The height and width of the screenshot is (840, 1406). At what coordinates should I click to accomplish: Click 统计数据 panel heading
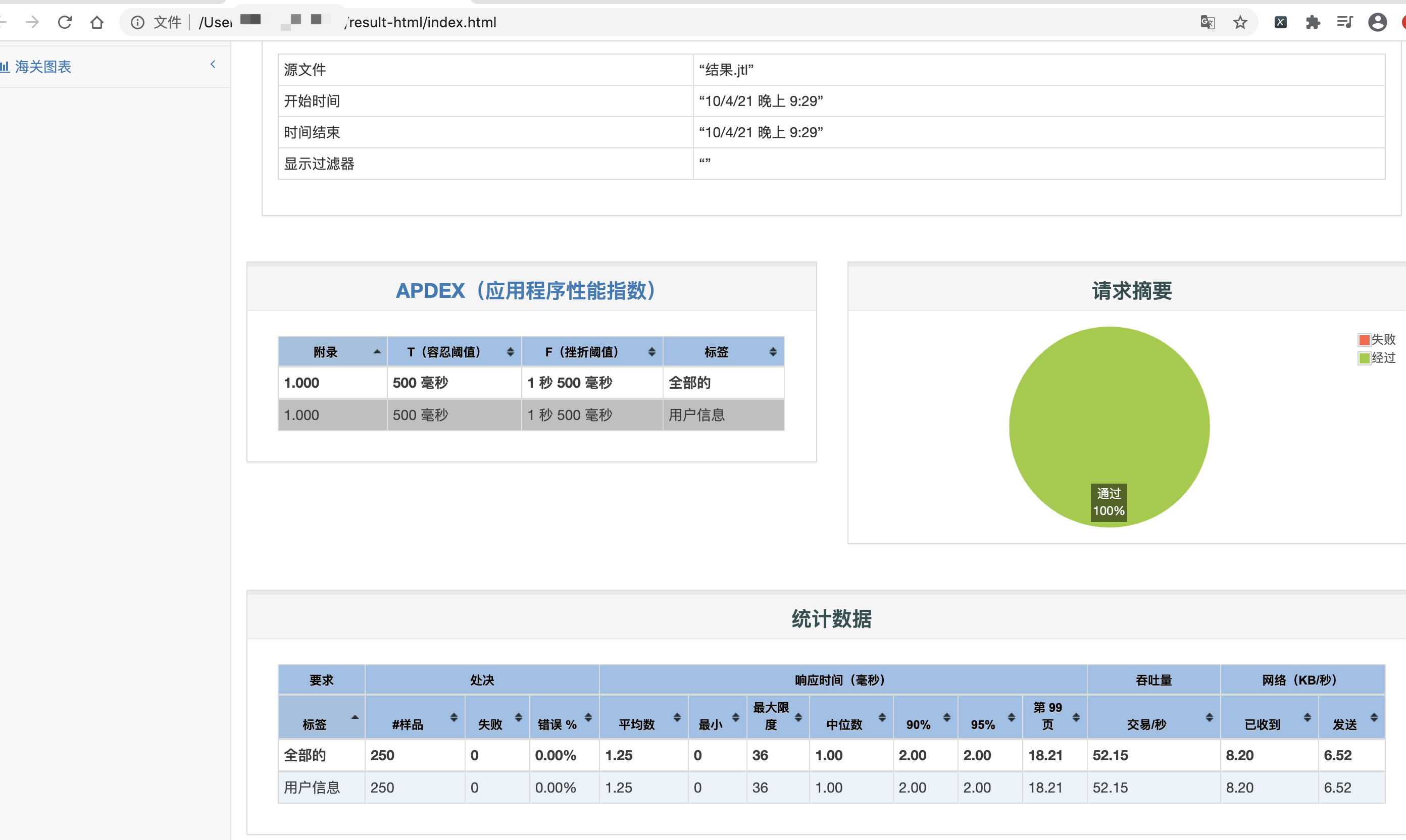(831, 619)
